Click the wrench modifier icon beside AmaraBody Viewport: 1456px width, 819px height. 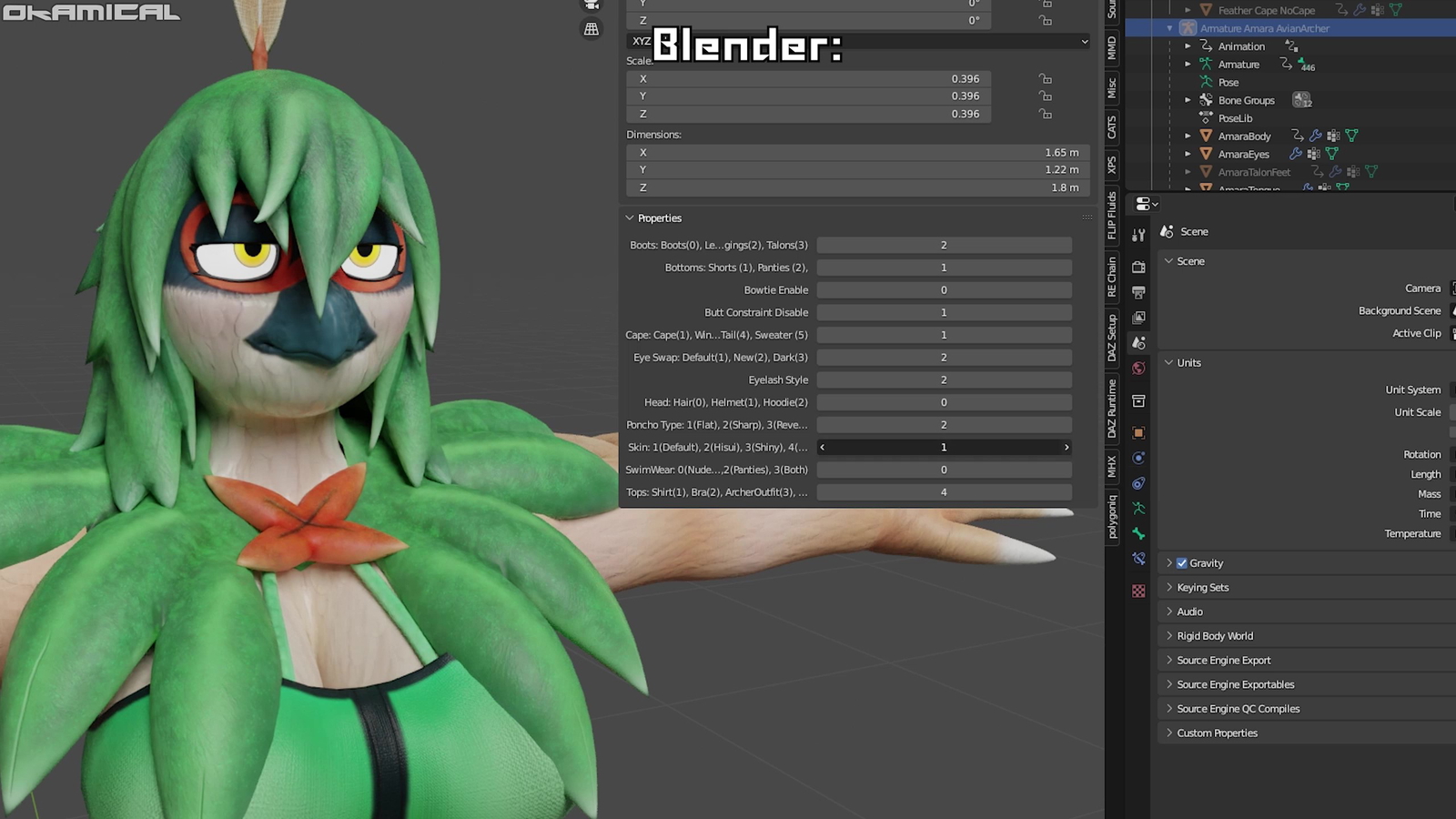pyautogui.click(x=1317, y=136)
